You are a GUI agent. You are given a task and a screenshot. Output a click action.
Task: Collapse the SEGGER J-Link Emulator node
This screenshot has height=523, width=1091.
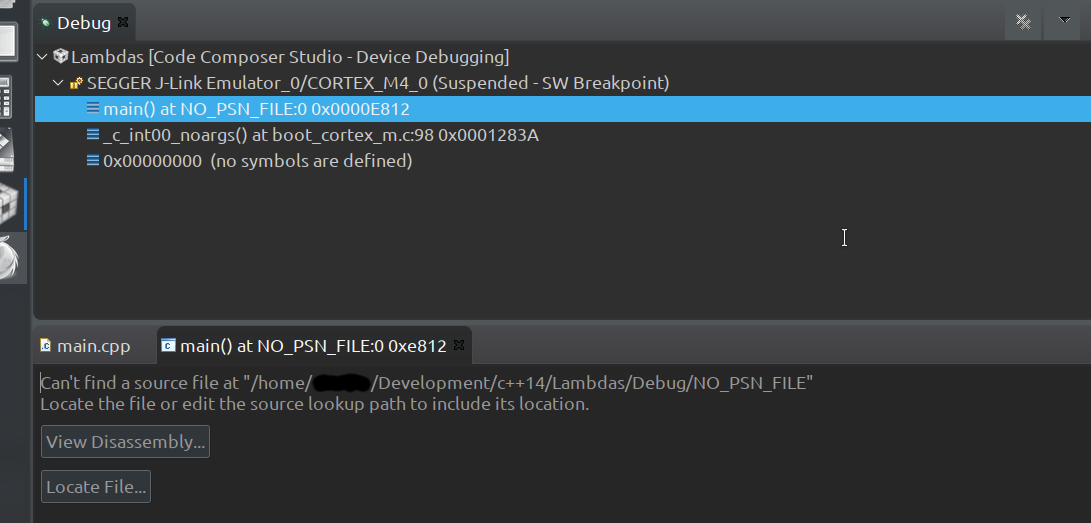tap(58, 83)
